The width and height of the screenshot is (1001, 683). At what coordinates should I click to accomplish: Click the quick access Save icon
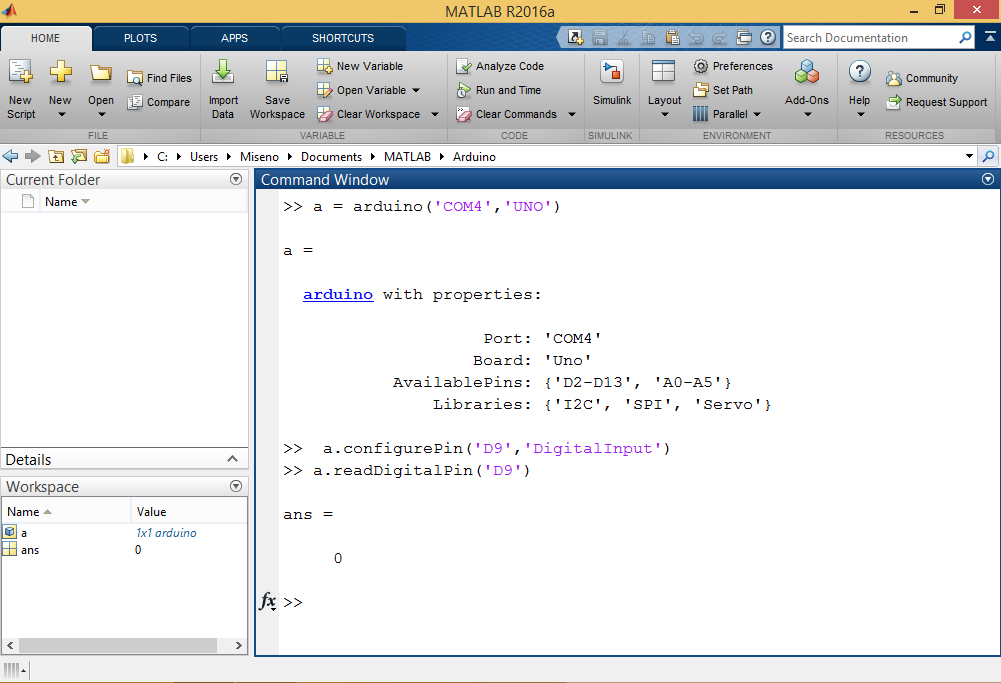599,38
